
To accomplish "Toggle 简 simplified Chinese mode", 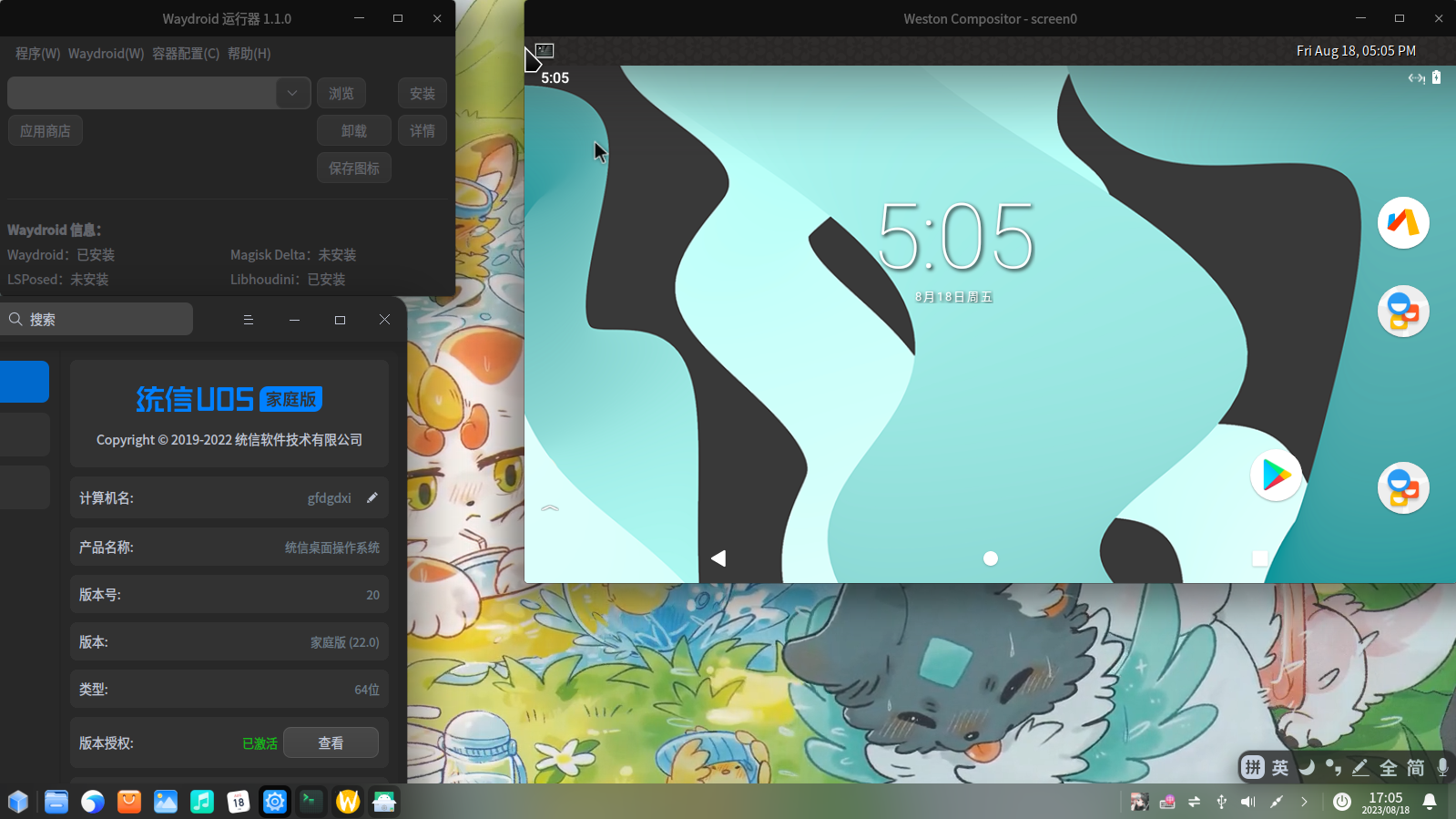I will (1415, 767).
